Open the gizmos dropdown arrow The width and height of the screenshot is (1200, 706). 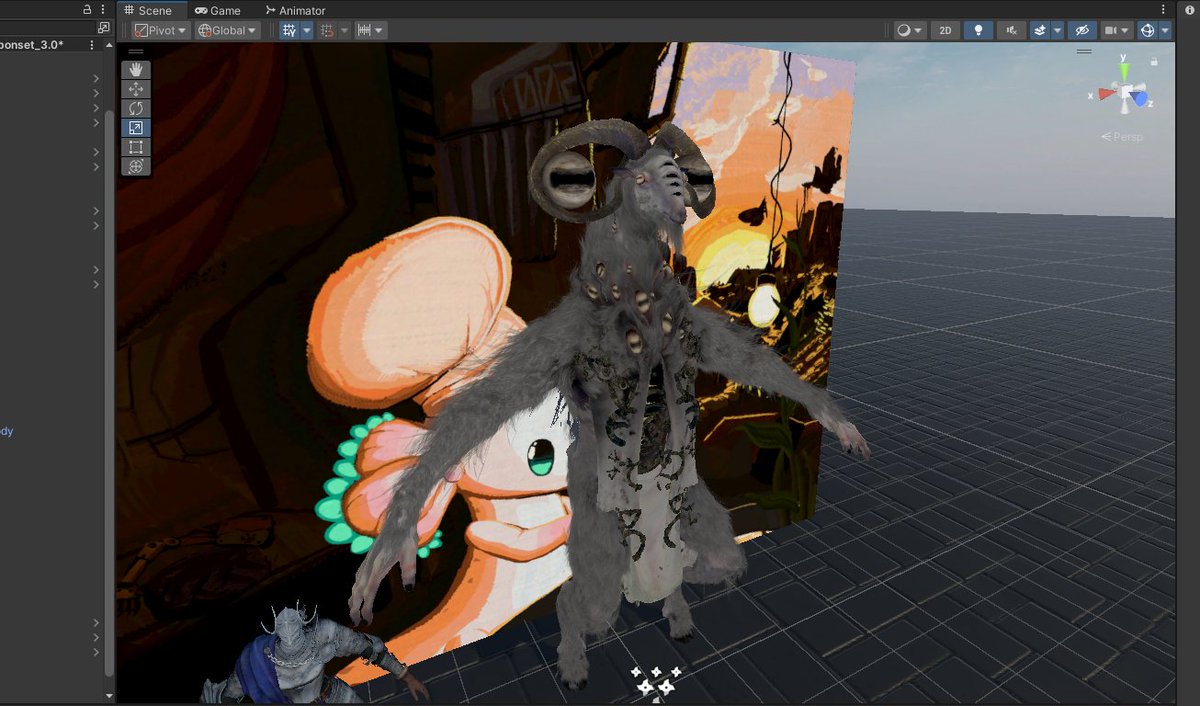coord(1164,30)
